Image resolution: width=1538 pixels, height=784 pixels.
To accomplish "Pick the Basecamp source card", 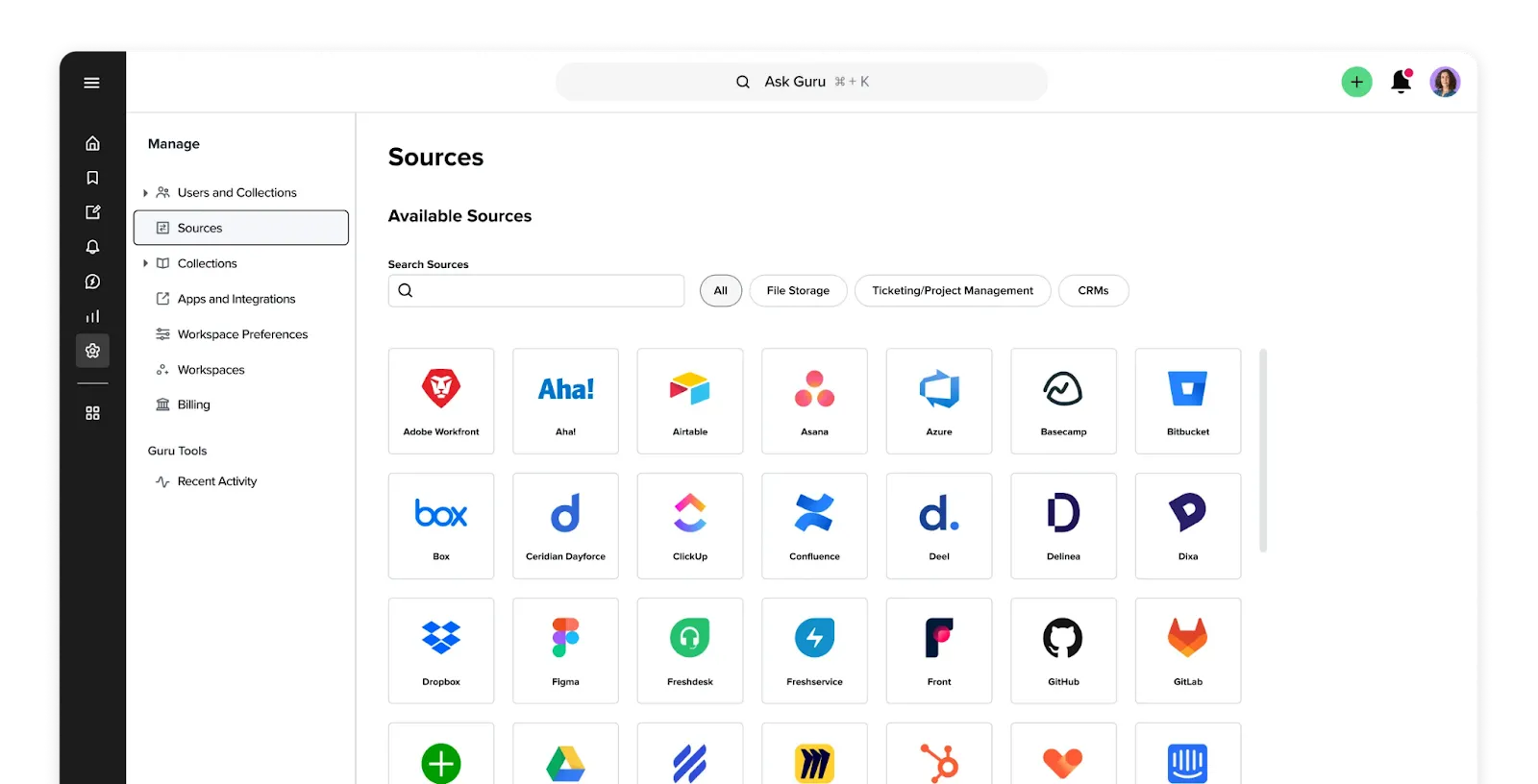I will [x=1063, y=401].
